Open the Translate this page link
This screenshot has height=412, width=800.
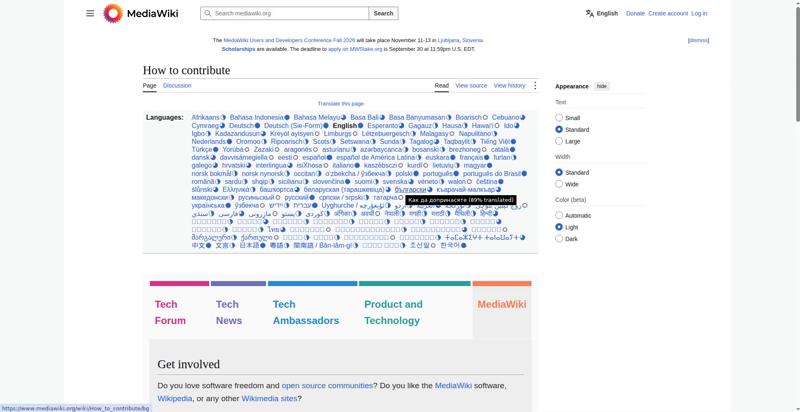click(x=341, y=104)
